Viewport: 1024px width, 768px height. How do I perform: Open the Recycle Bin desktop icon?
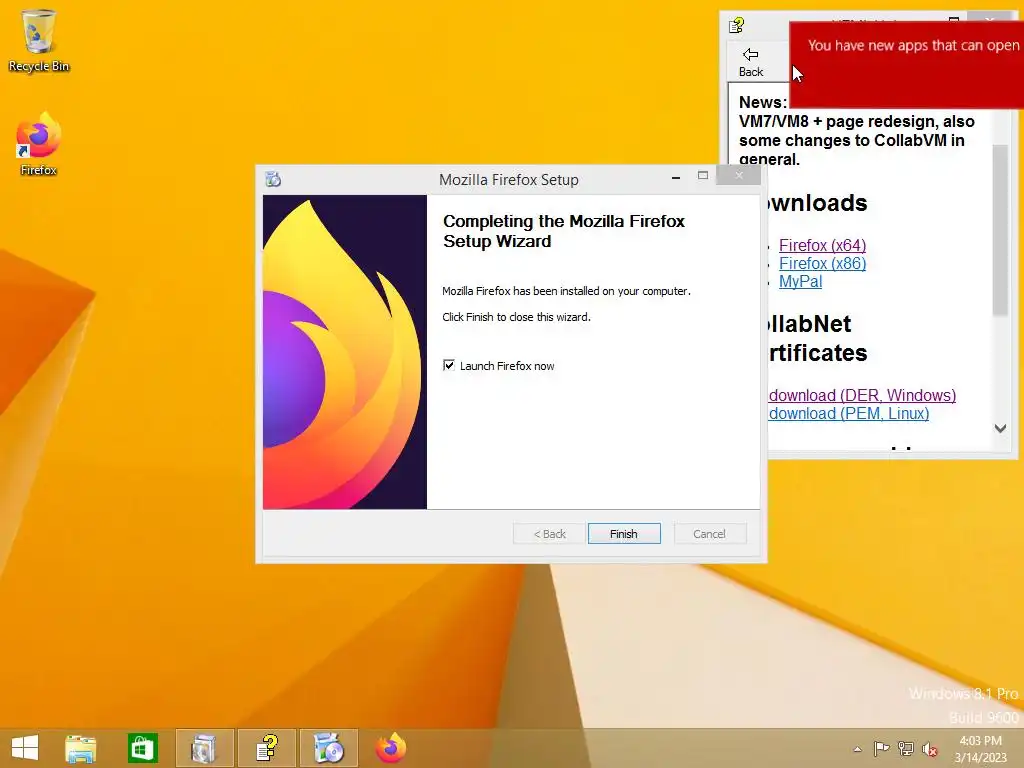39,40
